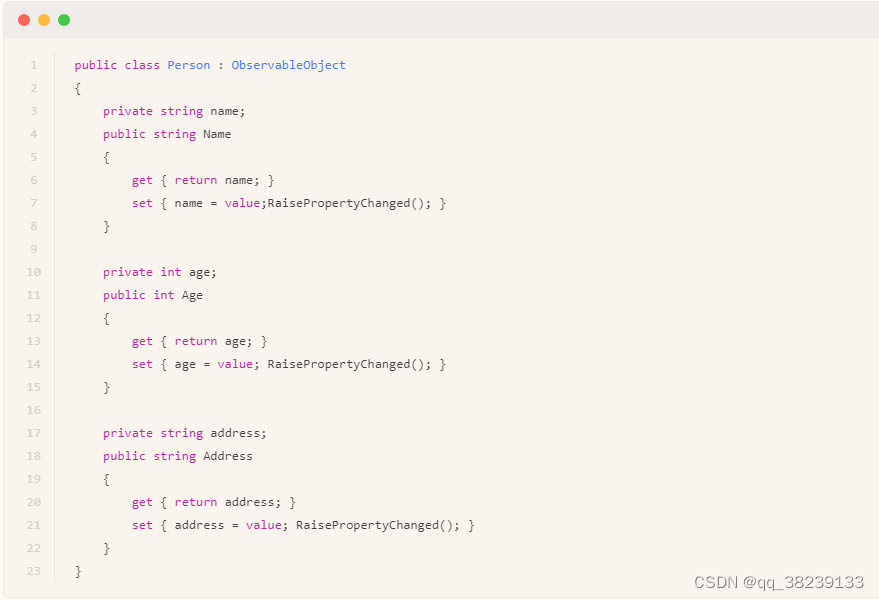Click the 'public int Age' property line
The height and width of the screenshot is (600, 879).
pyautogui.click(x=152, y=295)
